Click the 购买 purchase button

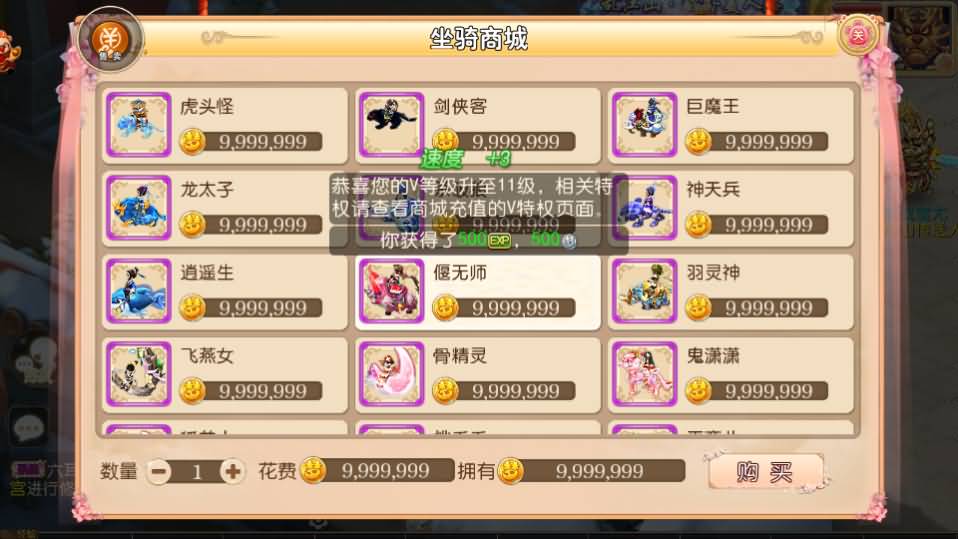point(765,472)
